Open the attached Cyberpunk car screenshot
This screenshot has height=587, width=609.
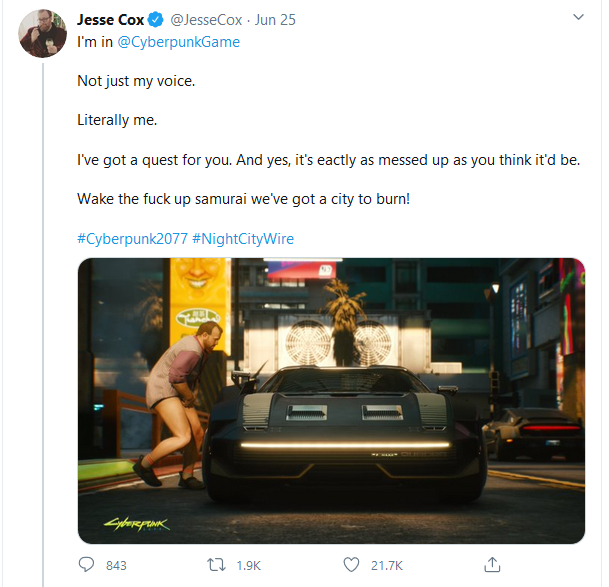(331, 401)
